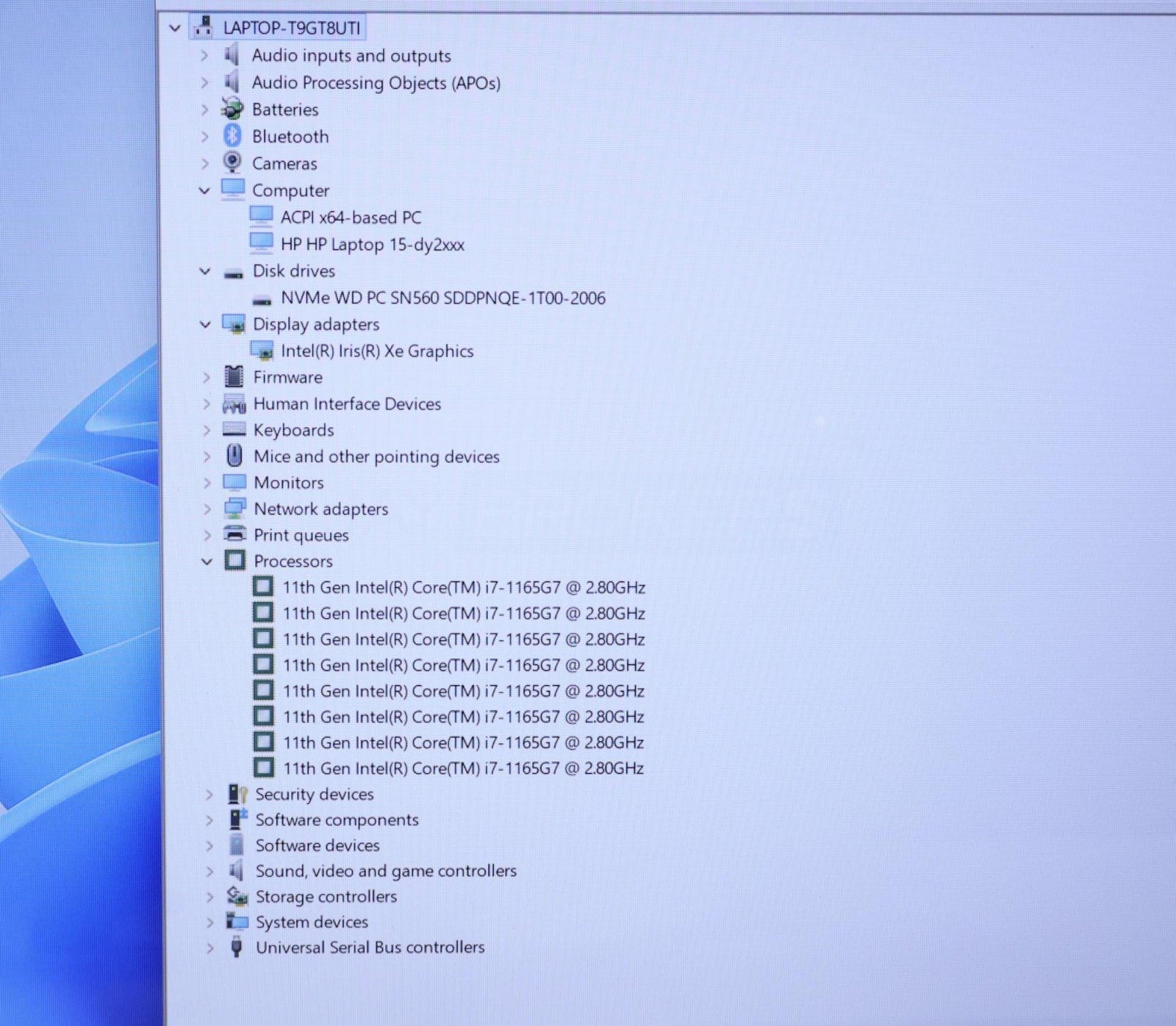1176x1026 pixels.
Task: Expand the Audio inputs and outputs node
Action: [204, 56]
